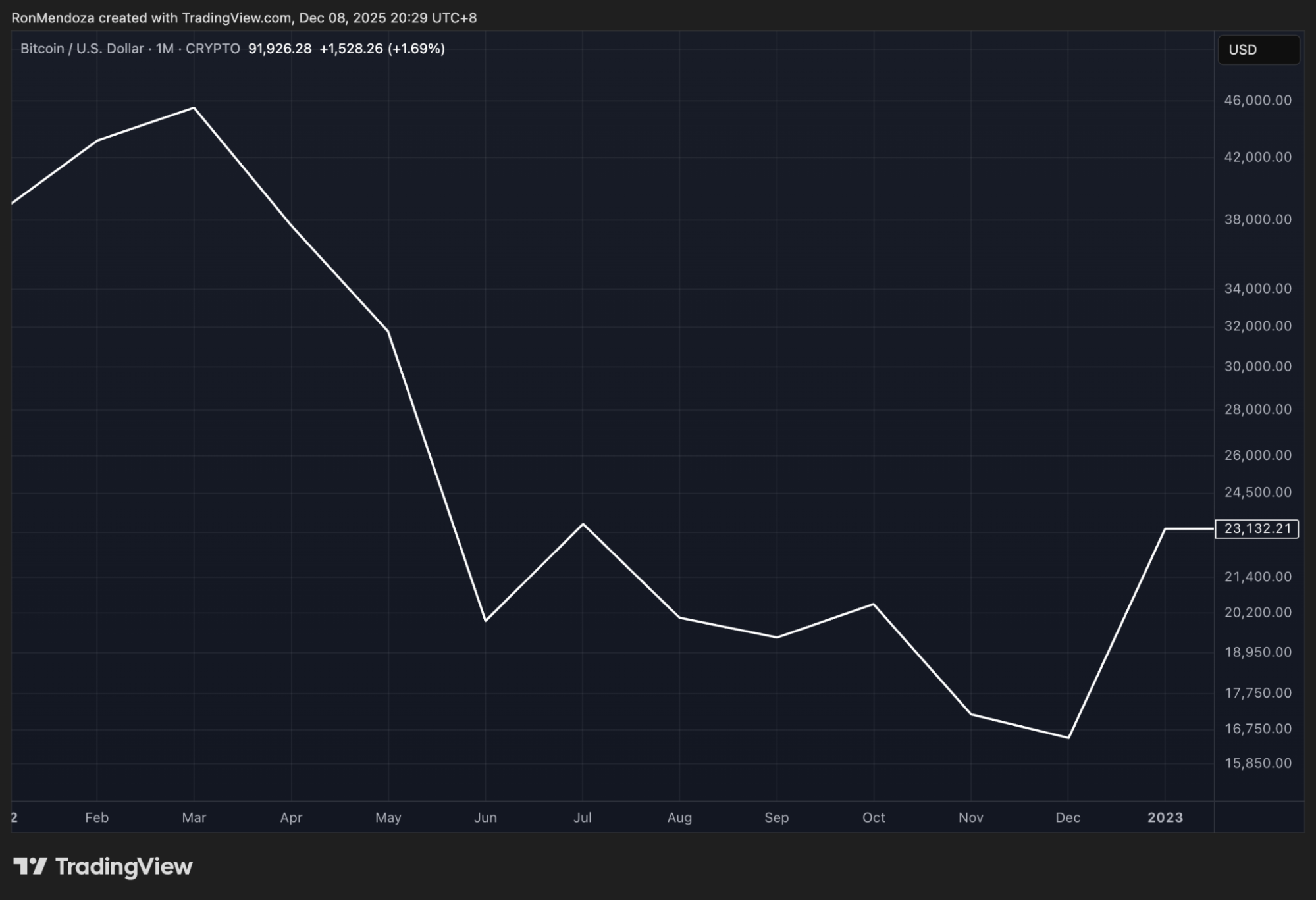
Task: Click the Feb label on time axis
Action: click(x=97, y=817)
